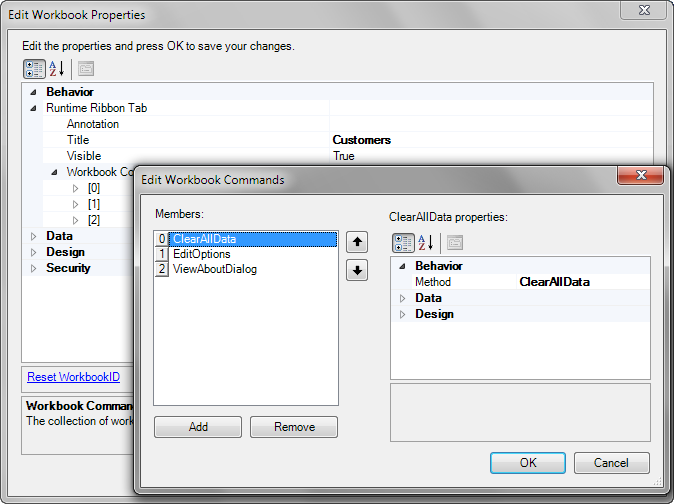This screenshot has height=504, width=674.
Task: Click the Remove button
Action: tap(294, 427)
